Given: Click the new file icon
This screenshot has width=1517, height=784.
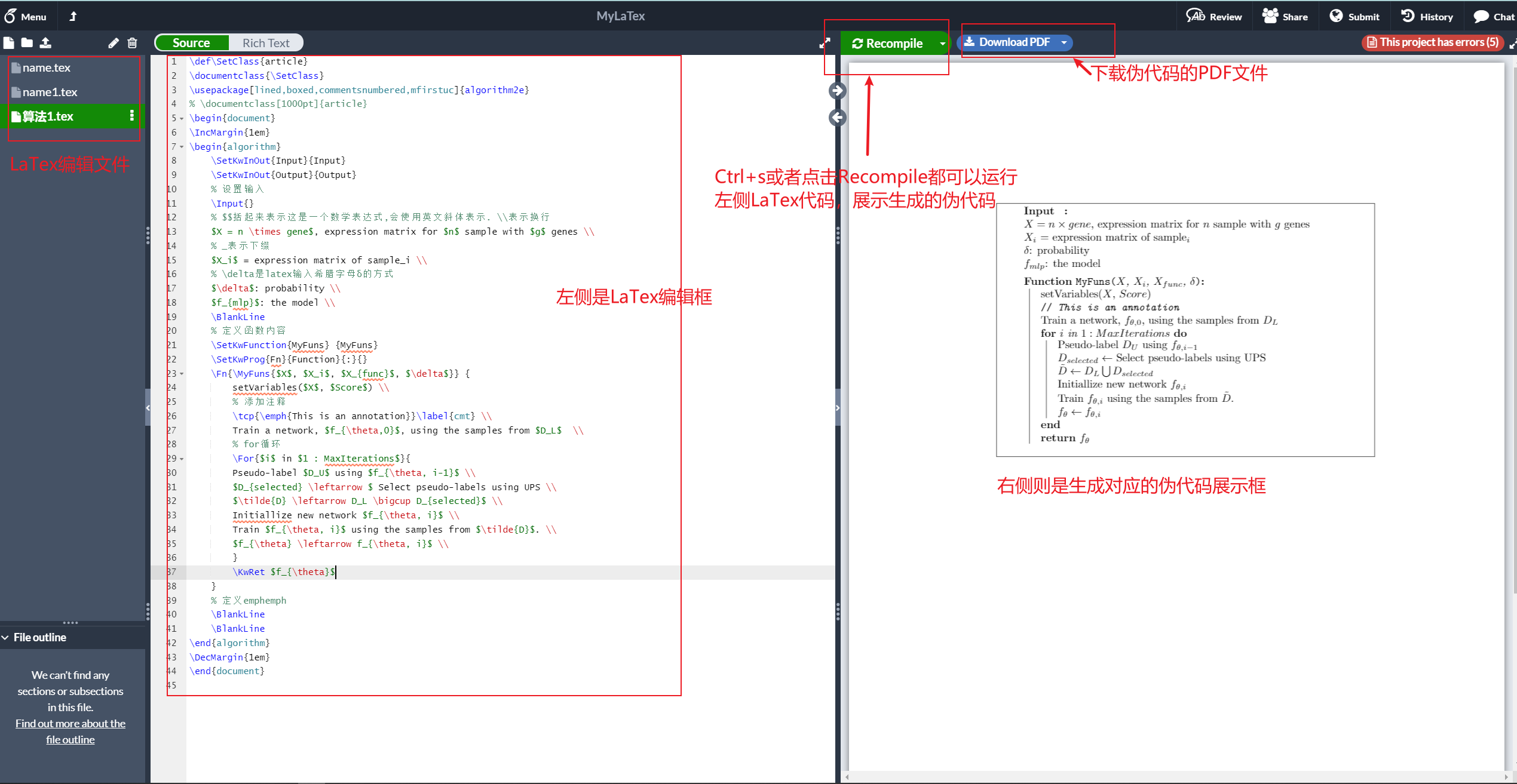Looking at the screenshot, I should 8,43.
